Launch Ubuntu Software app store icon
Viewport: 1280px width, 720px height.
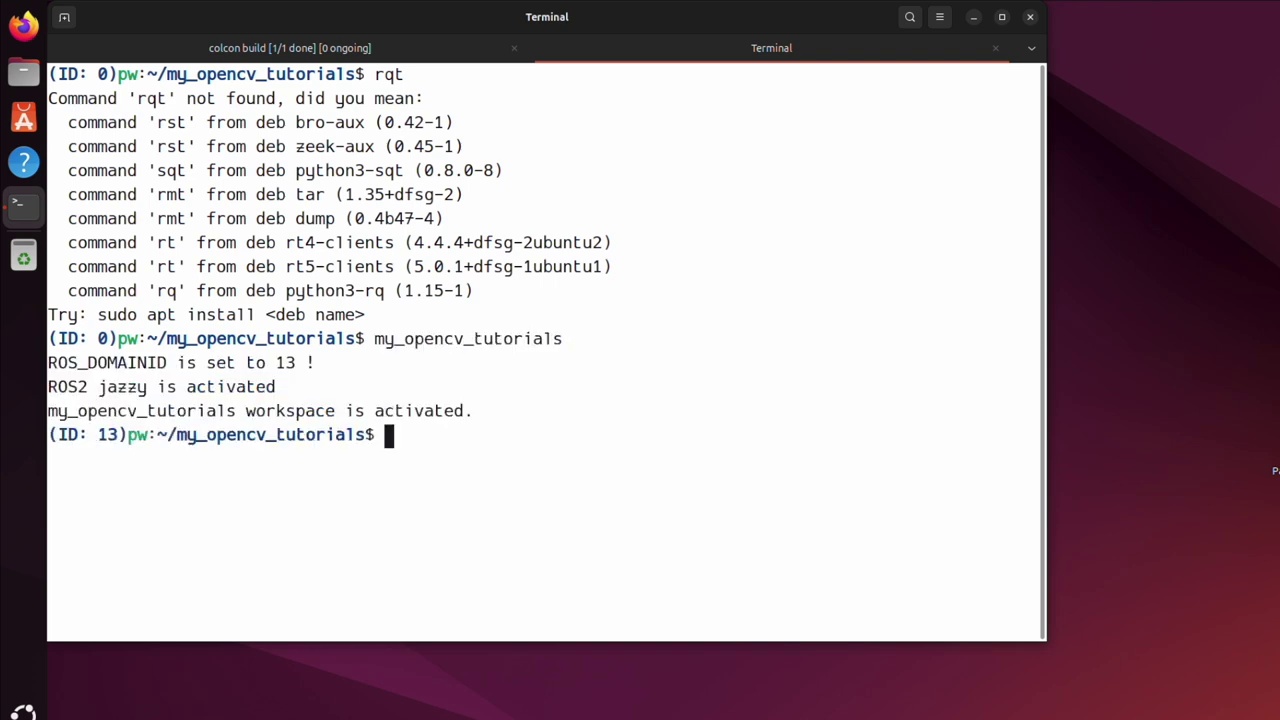[23, 117]
